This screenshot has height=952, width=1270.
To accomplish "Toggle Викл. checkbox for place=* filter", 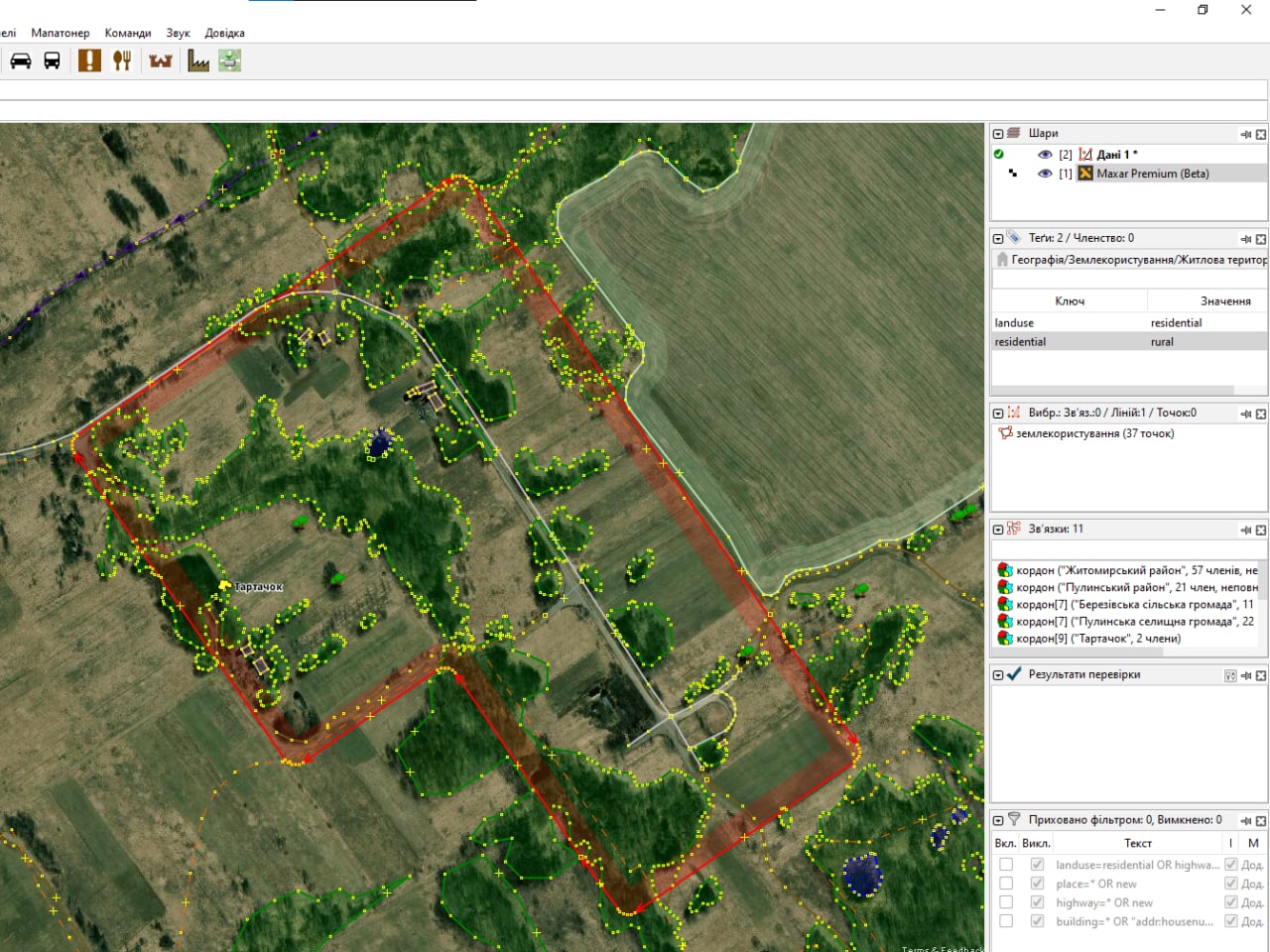I will [1037, 884].
